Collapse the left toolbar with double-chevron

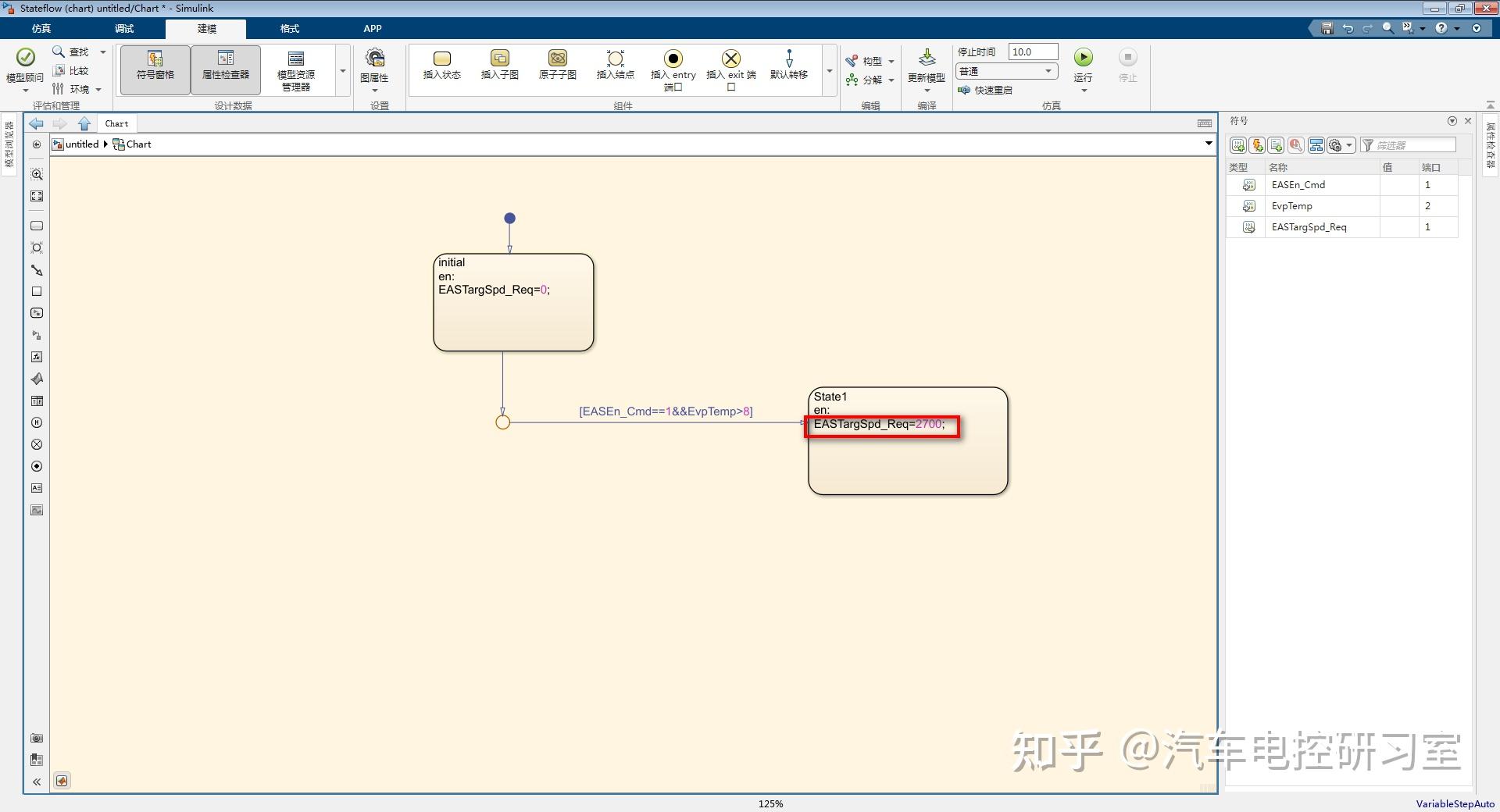(x=36, y=781)
